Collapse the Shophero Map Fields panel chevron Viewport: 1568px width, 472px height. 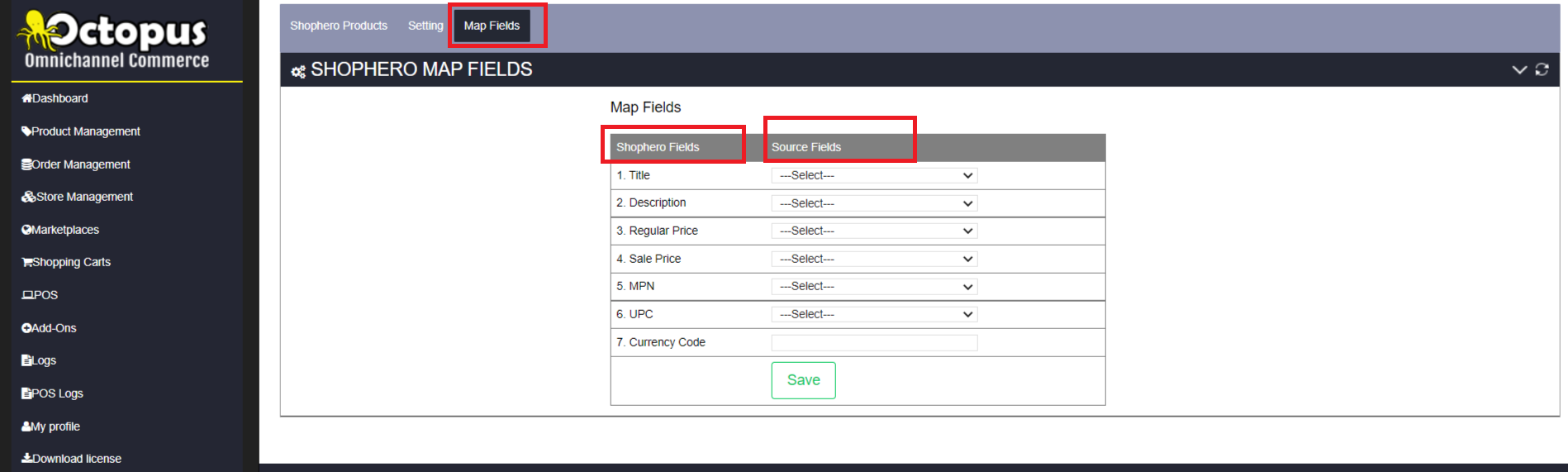(1519, 69)
